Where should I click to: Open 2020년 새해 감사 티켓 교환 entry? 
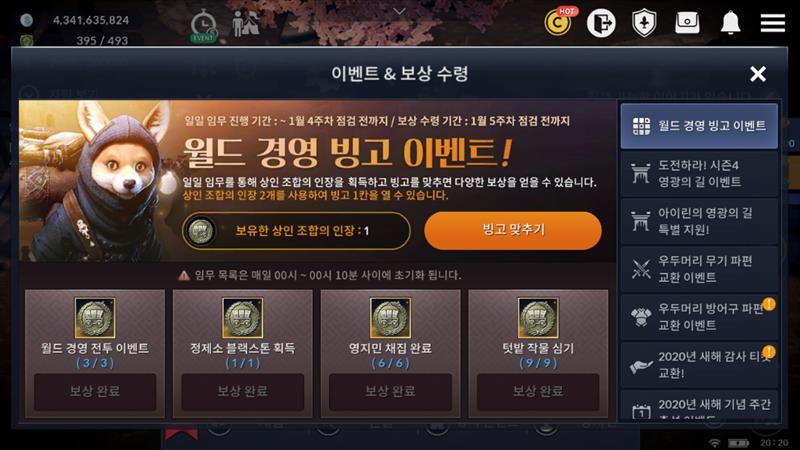[x=699, y=365]
